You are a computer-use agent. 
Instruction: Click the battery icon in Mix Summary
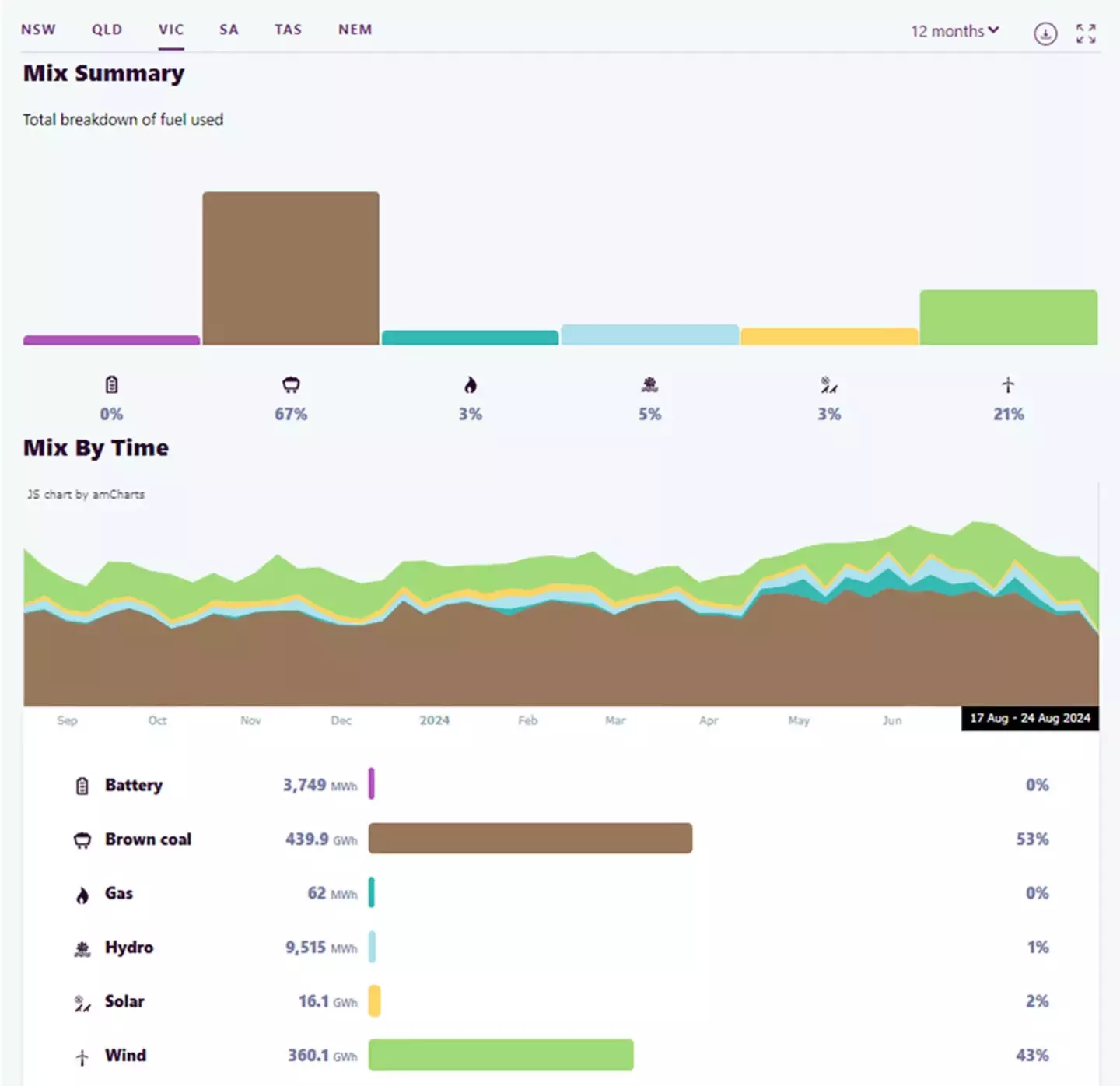click(x=111, y=384)
